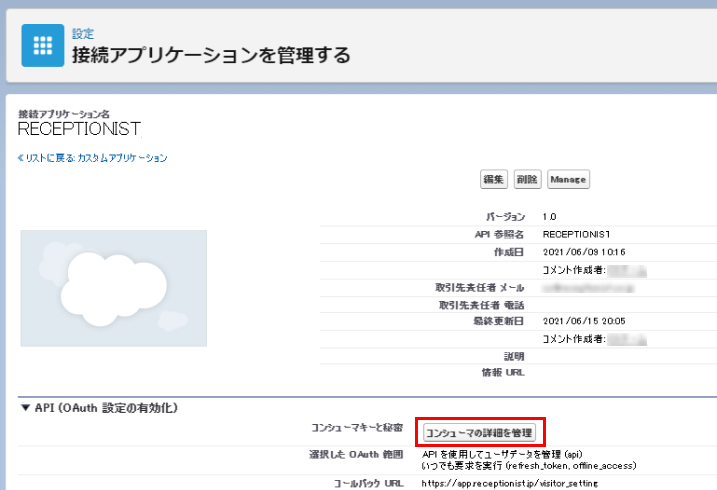Click the コンシューマキーと秘密 label

tap(357, 427)
